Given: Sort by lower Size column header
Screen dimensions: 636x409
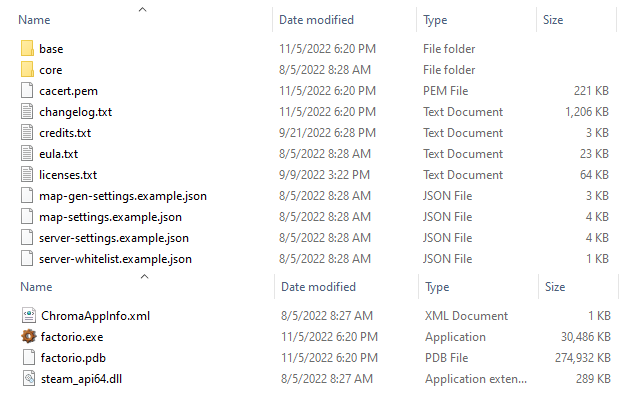Looking at the screenshot, I should pyautogui.click(x=554, y=287).
